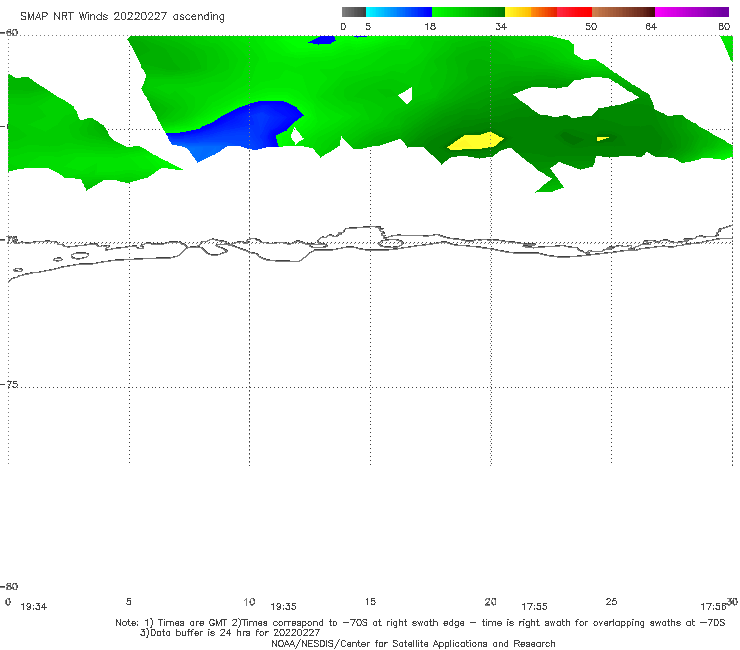Click the latitude label "-60"
The image size is (740, 650).
(10, 33)
